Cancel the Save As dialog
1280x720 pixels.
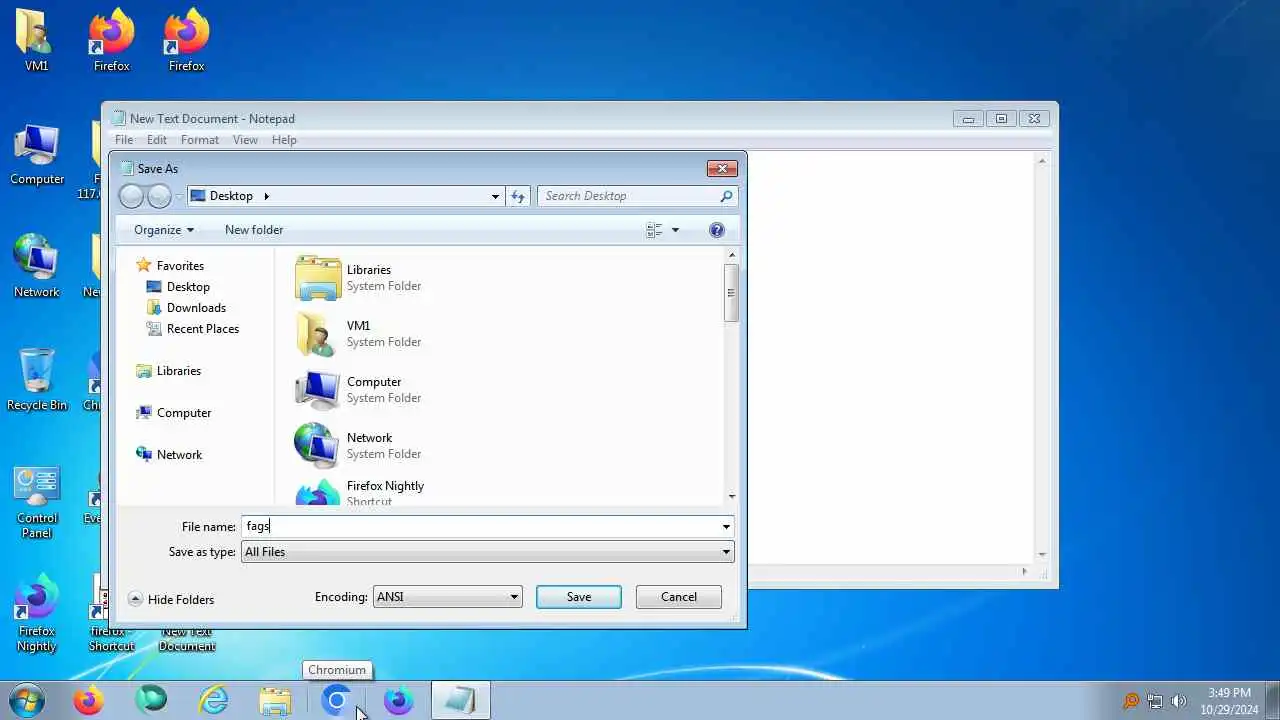coord(679,597)
